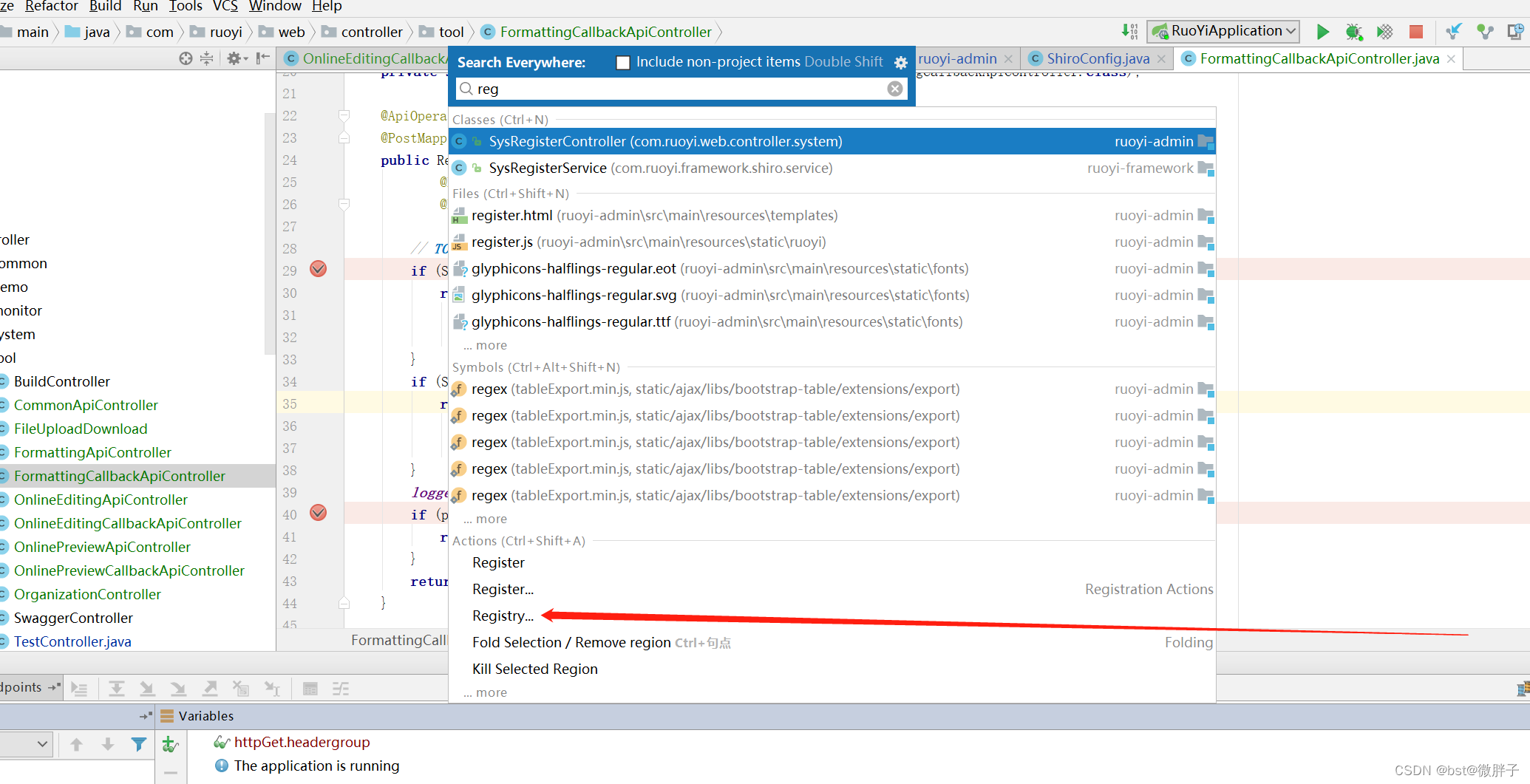Click the VCS Commit branch icon
The height and width of the screenshot is (784, 1530).
click(1484, 32)
